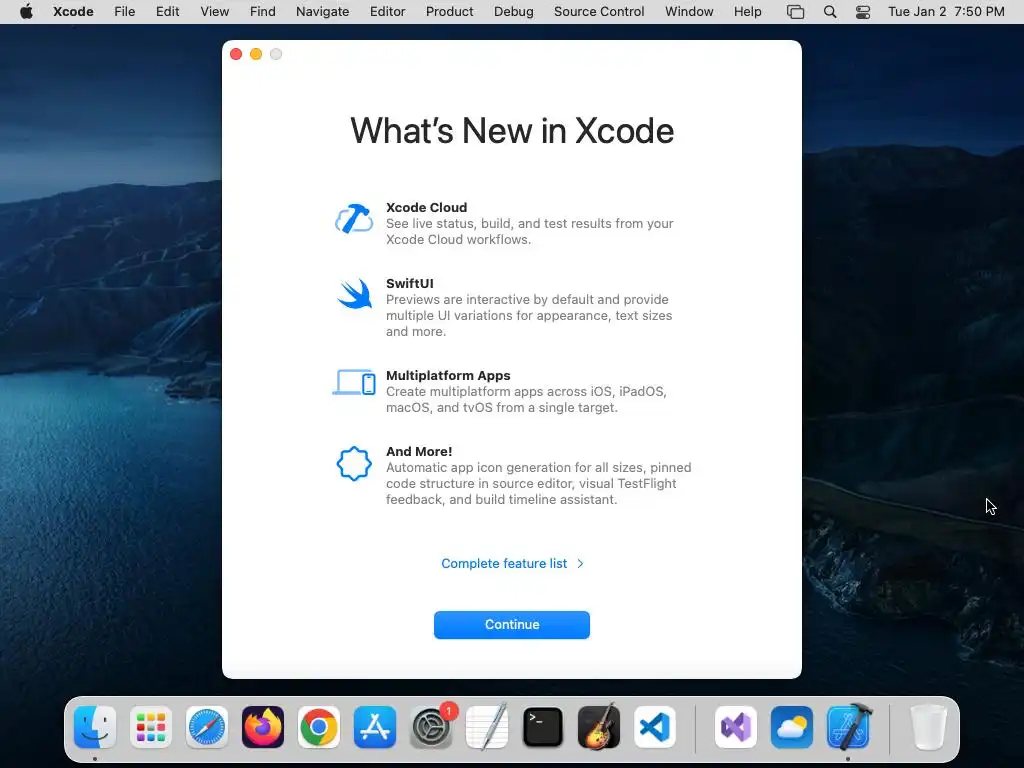Open the Apple menu
Viewport: 1024px width, 768px height.
point(26,12)
